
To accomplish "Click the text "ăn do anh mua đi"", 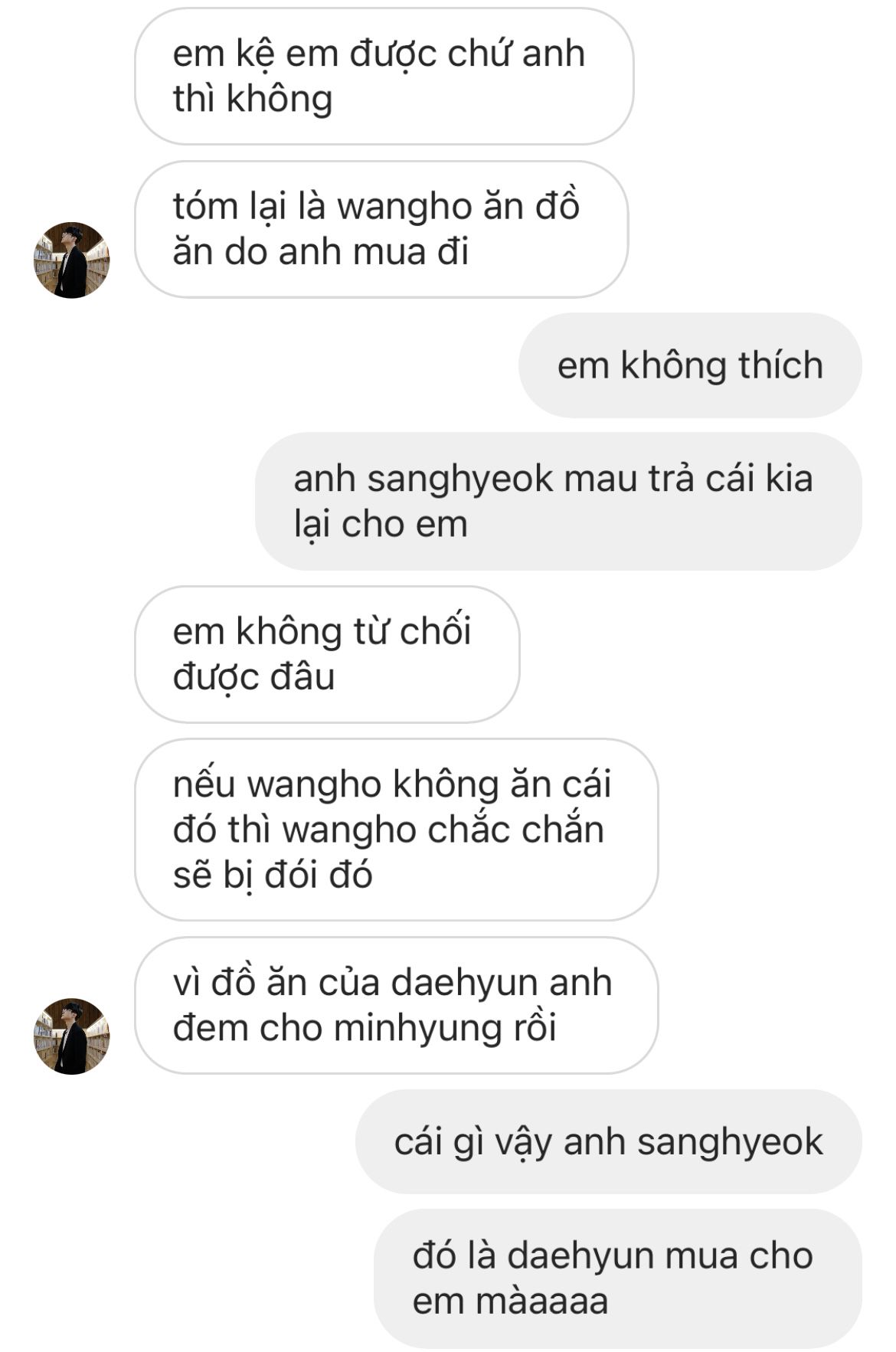I will (321, 252).
